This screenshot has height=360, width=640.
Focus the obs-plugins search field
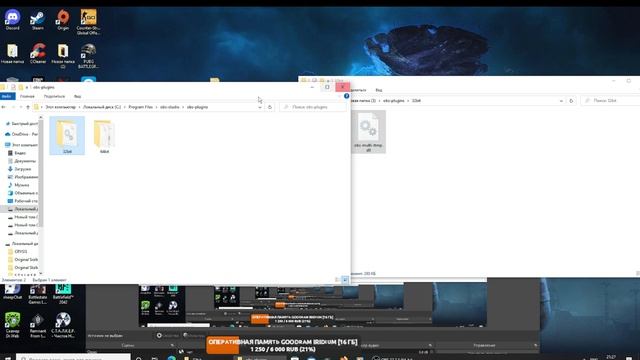(x=313, y=107)
